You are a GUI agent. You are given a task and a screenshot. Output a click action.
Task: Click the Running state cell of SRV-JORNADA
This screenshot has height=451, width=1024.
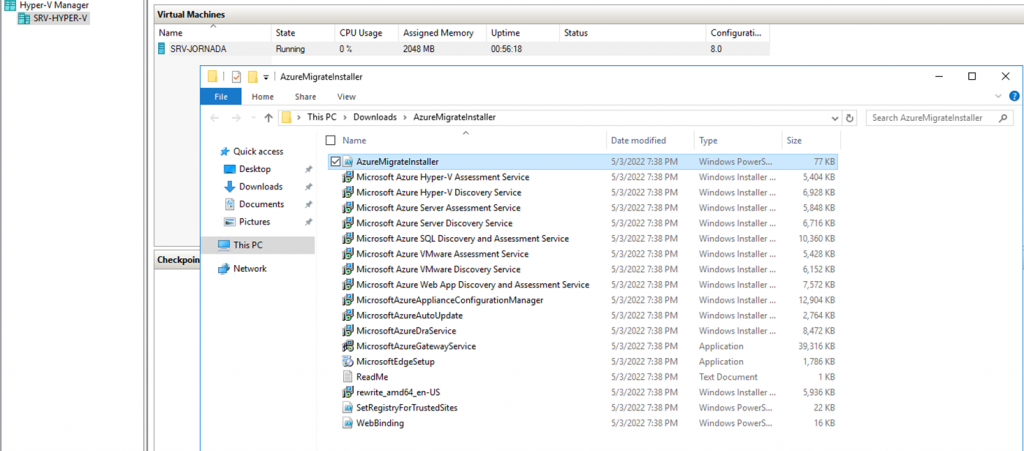click(x=290, y=49)
